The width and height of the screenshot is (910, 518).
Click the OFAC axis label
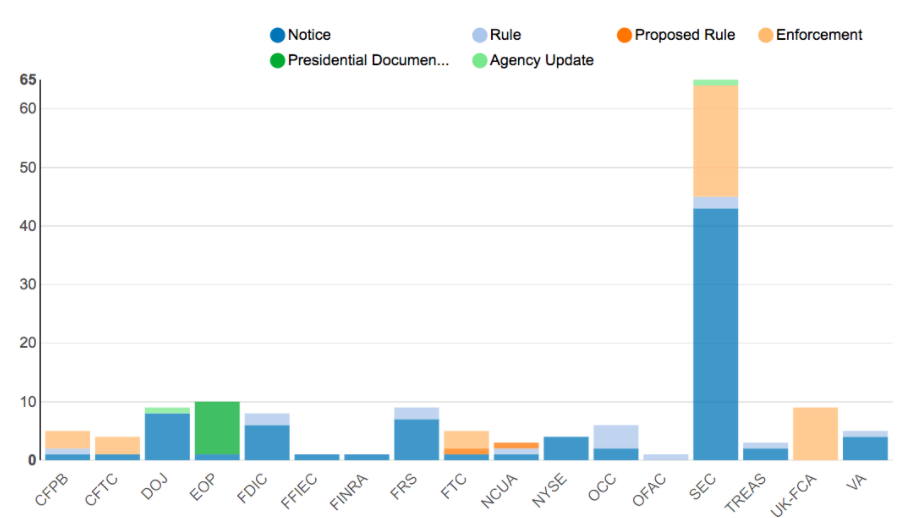649,491
